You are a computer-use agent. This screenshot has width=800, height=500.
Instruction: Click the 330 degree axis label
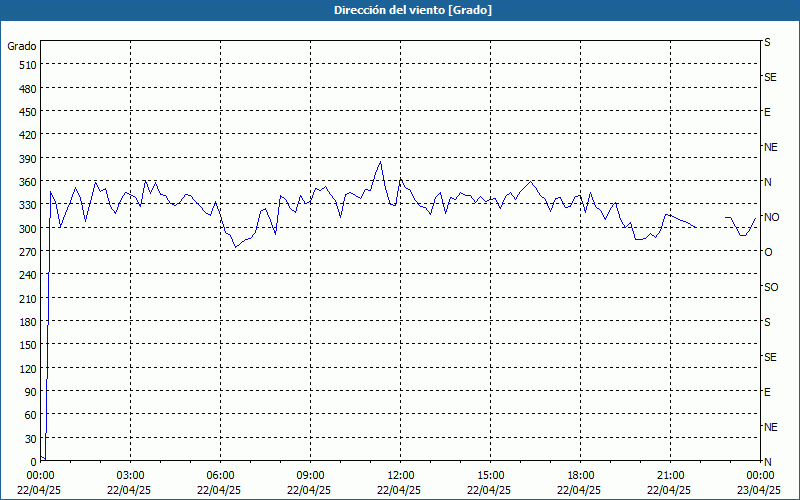point(29,205)
